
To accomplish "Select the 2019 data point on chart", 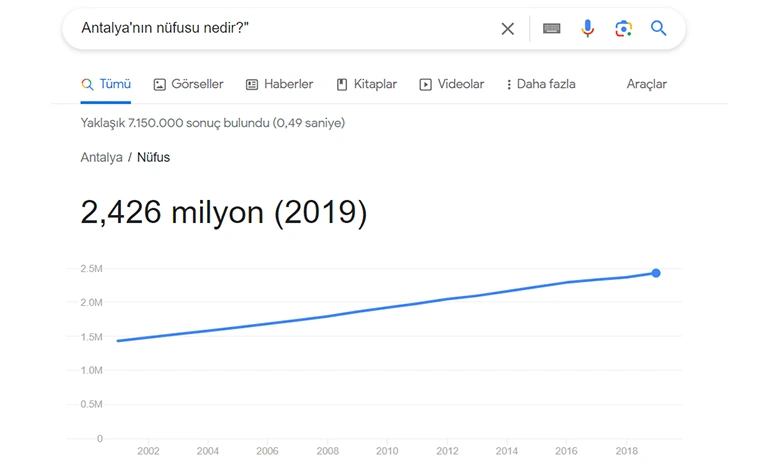I will click(656, 273).
